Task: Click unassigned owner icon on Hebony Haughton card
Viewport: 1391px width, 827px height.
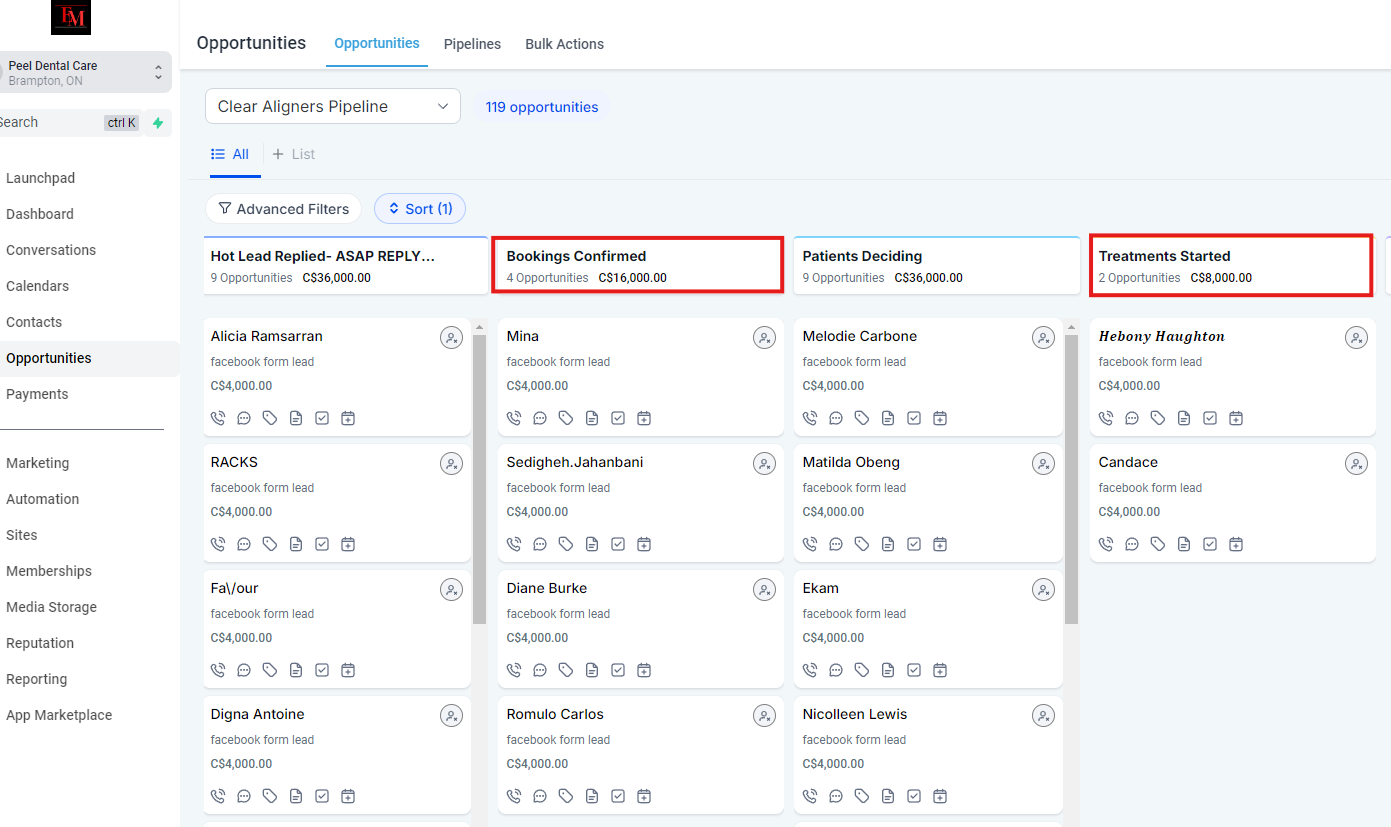Action: coord(1356,338)
